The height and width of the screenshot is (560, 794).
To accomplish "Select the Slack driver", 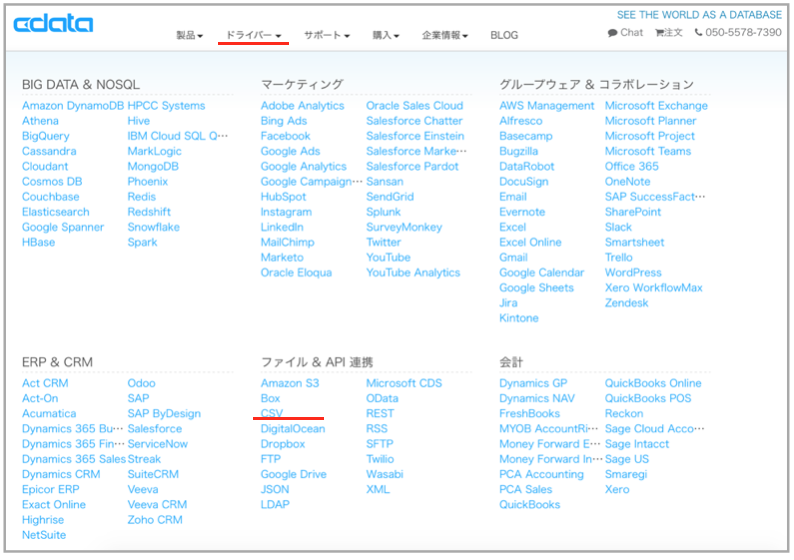I will (x=618, y=227).
